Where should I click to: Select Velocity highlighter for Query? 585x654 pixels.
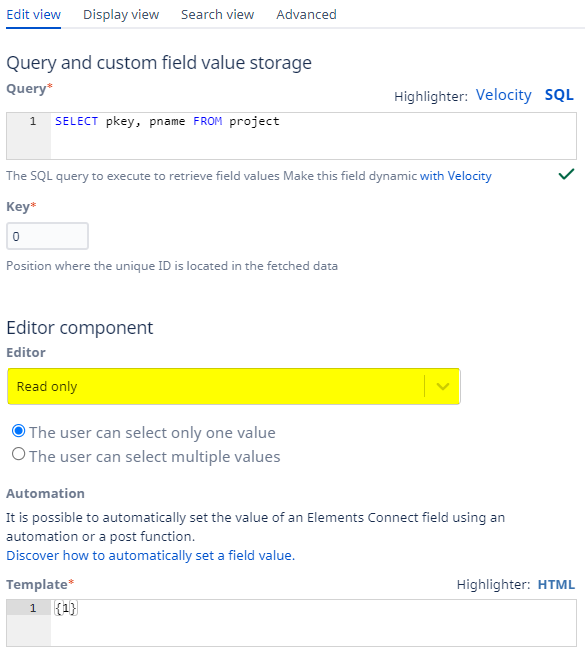[504, 95]
